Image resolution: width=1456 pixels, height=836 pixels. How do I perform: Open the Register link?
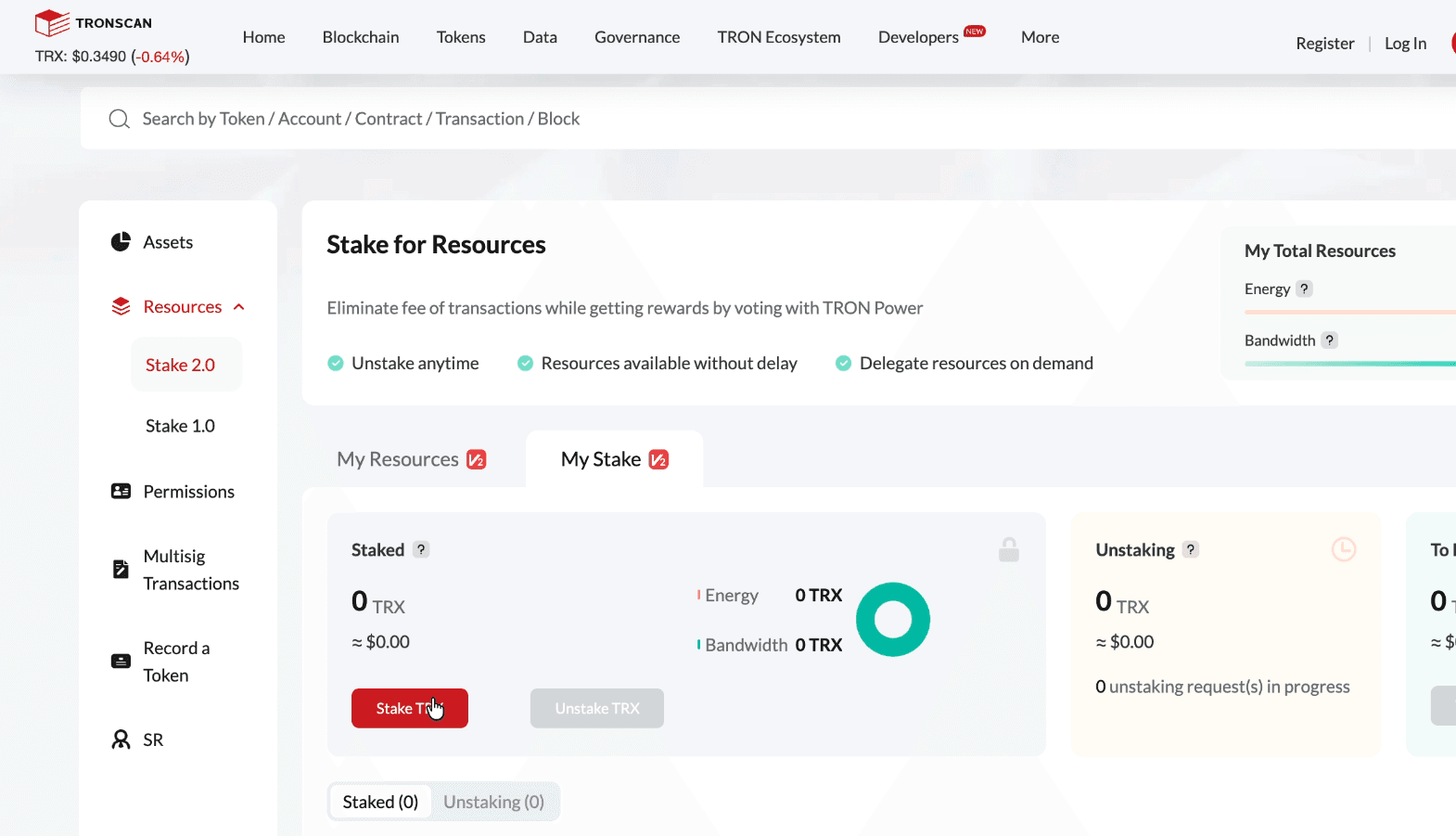pos(1325,44)
